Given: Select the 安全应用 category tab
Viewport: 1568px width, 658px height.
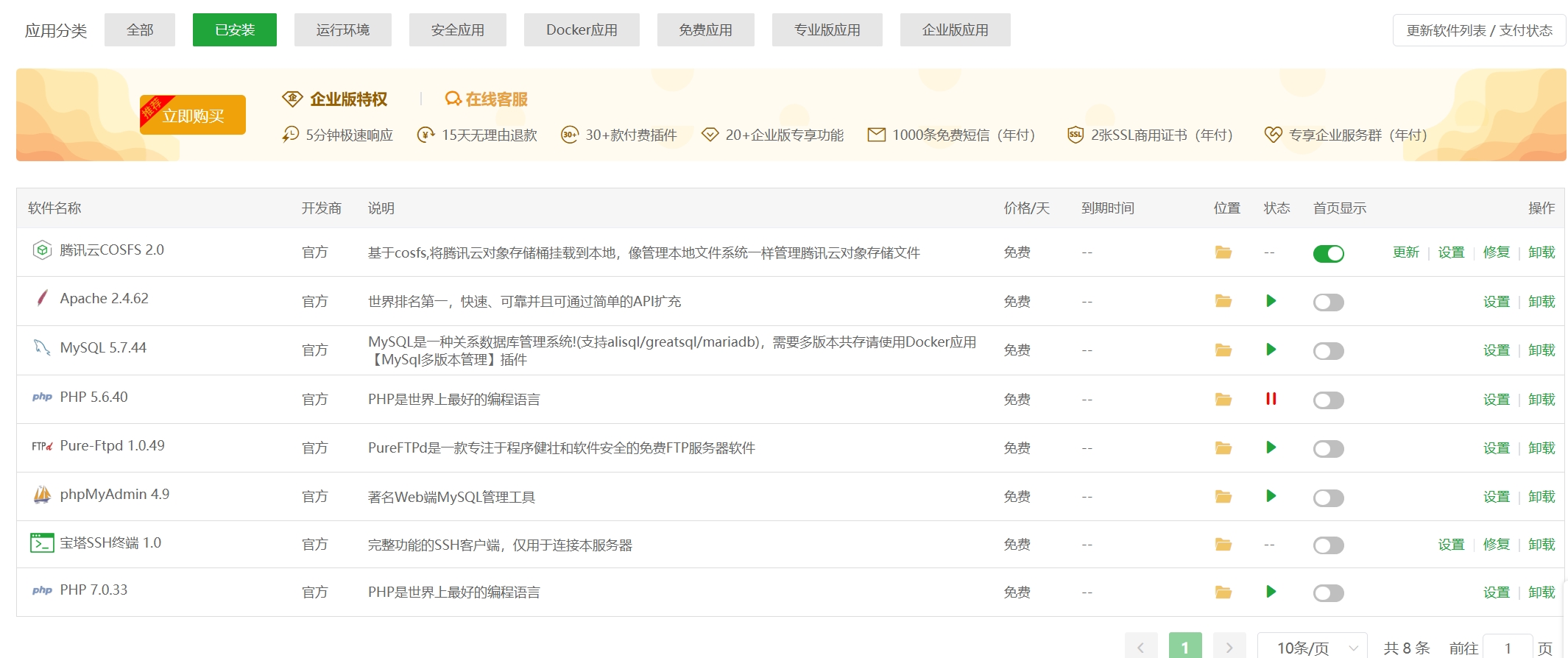Looking at the screenshot, I should coord(458,30).
